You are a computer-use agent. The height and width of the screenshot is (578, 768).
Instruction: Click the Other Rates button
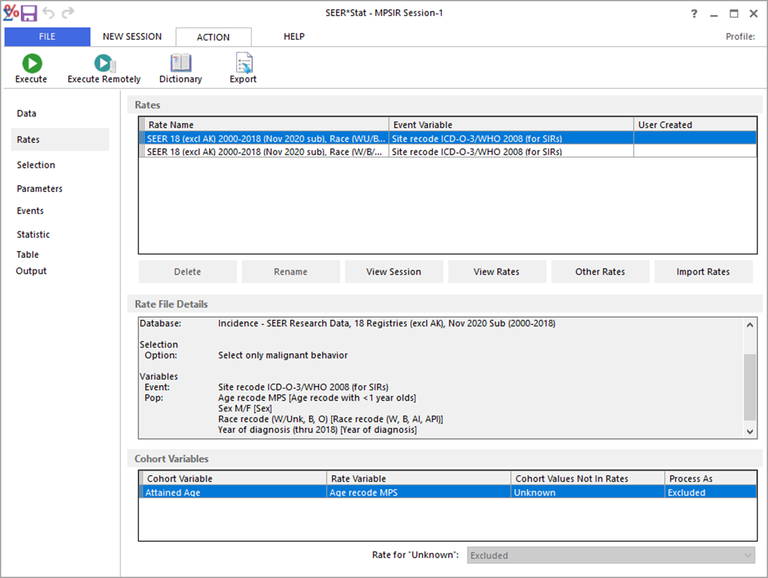click(600, 272)
